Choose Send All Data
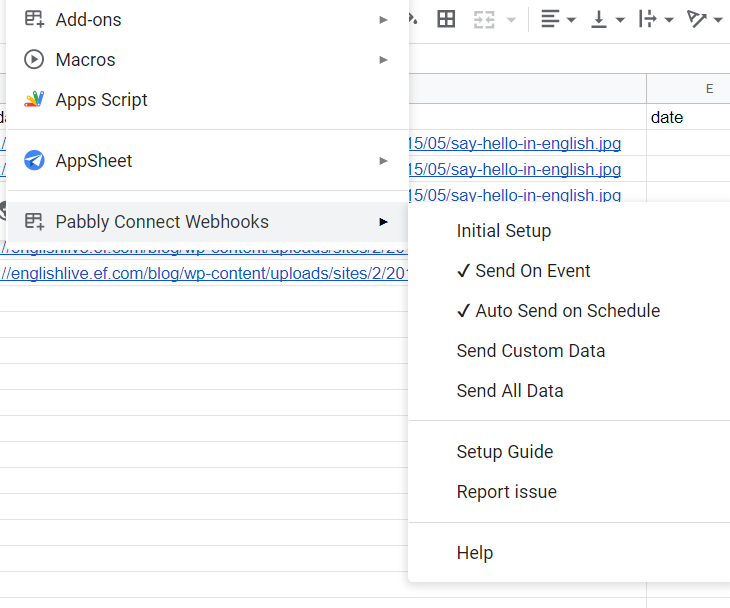This screenshot has width=730, height=608. [x=569, y=391]
